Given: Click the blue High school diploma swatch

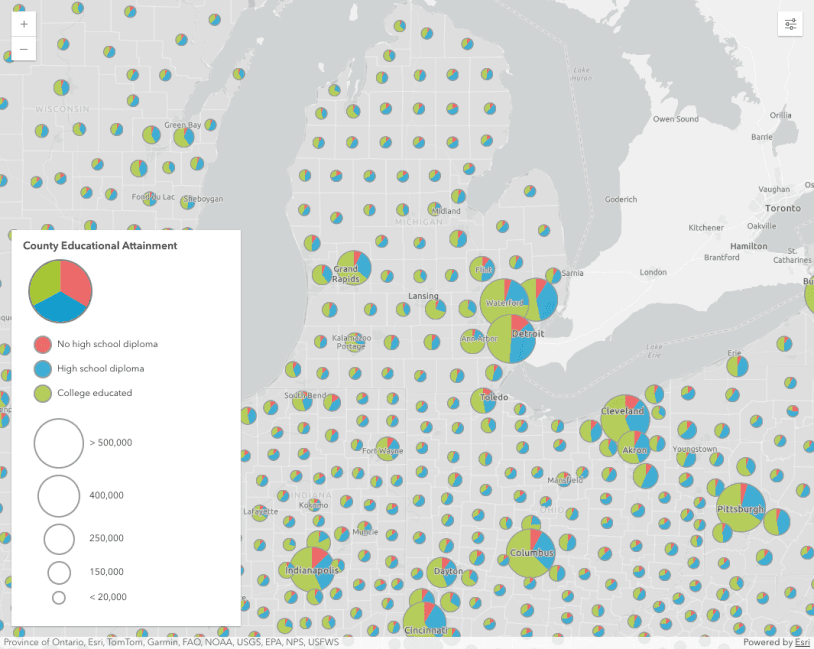Looking at the screenshot, I should (x=42, y=369).
